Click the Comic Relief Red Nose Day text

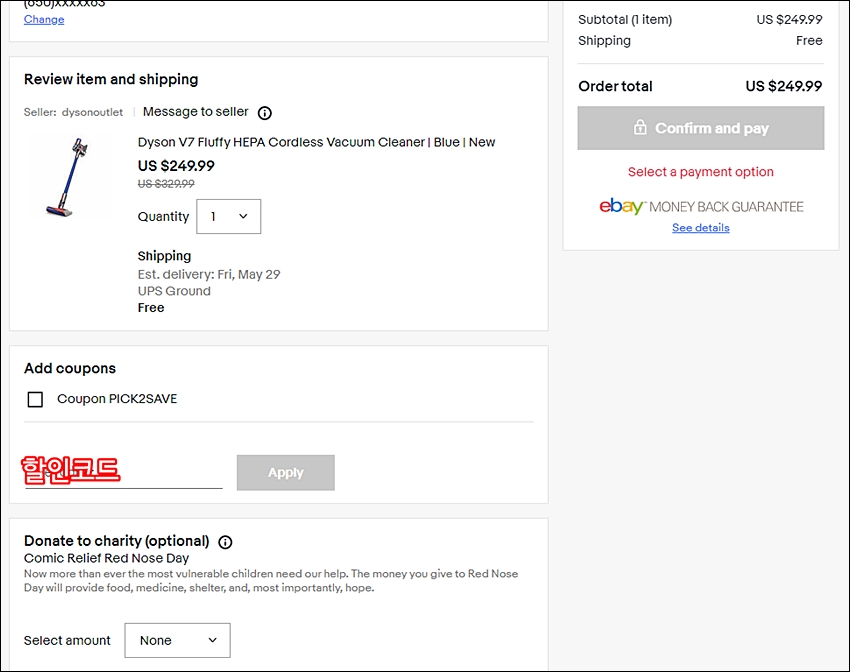(106, 558)
